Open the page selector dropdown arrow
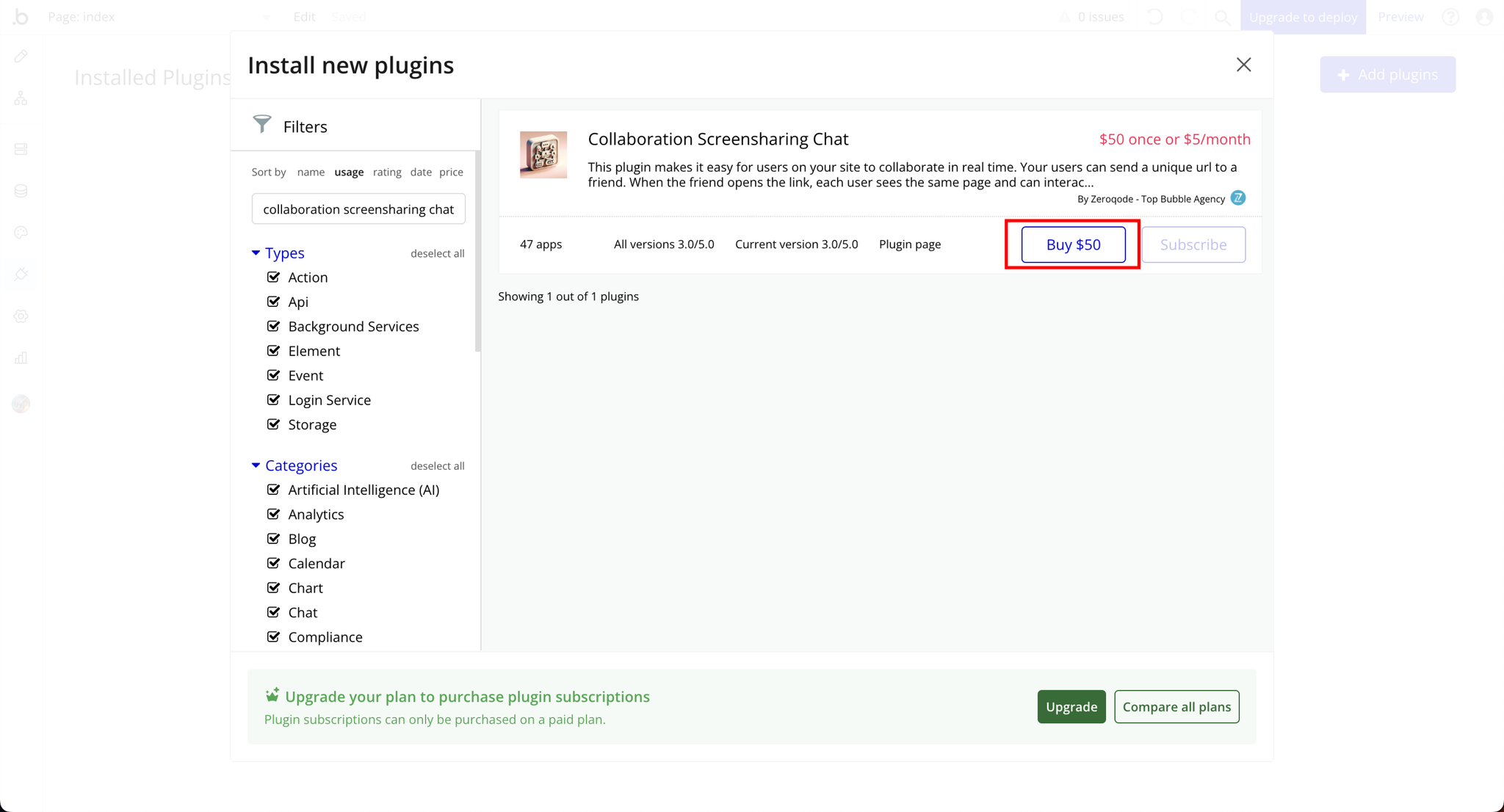 (x=266, y=17)
